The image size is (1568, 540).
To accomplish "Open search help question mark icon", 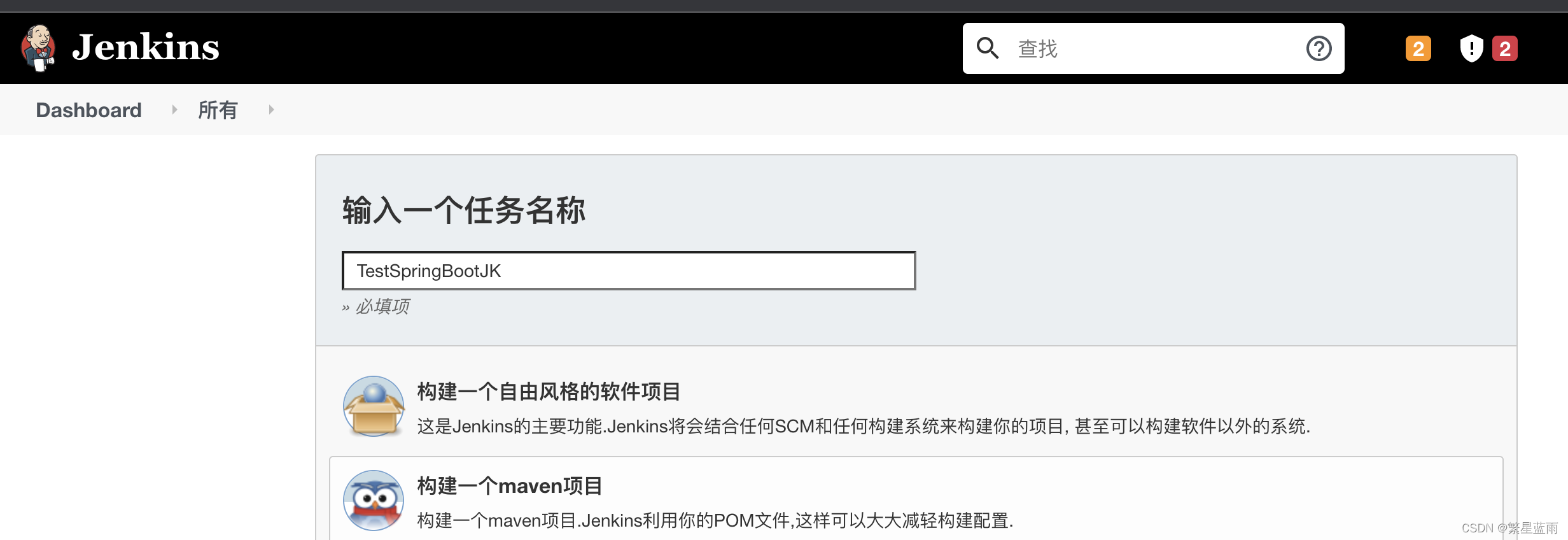I will [x=1319, y=48].
